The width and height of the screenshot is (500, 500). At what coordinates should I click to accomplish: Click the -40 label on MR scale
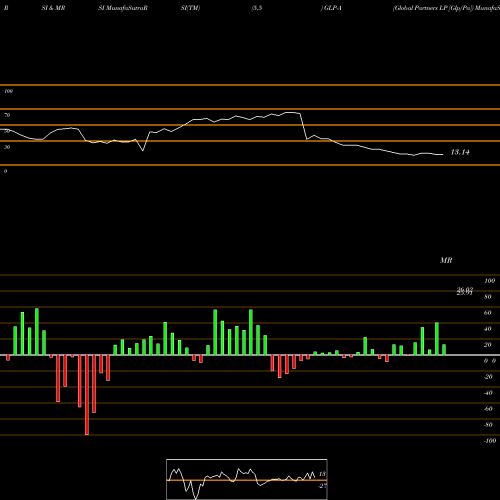pyautogui.click(x=488, y=393)
